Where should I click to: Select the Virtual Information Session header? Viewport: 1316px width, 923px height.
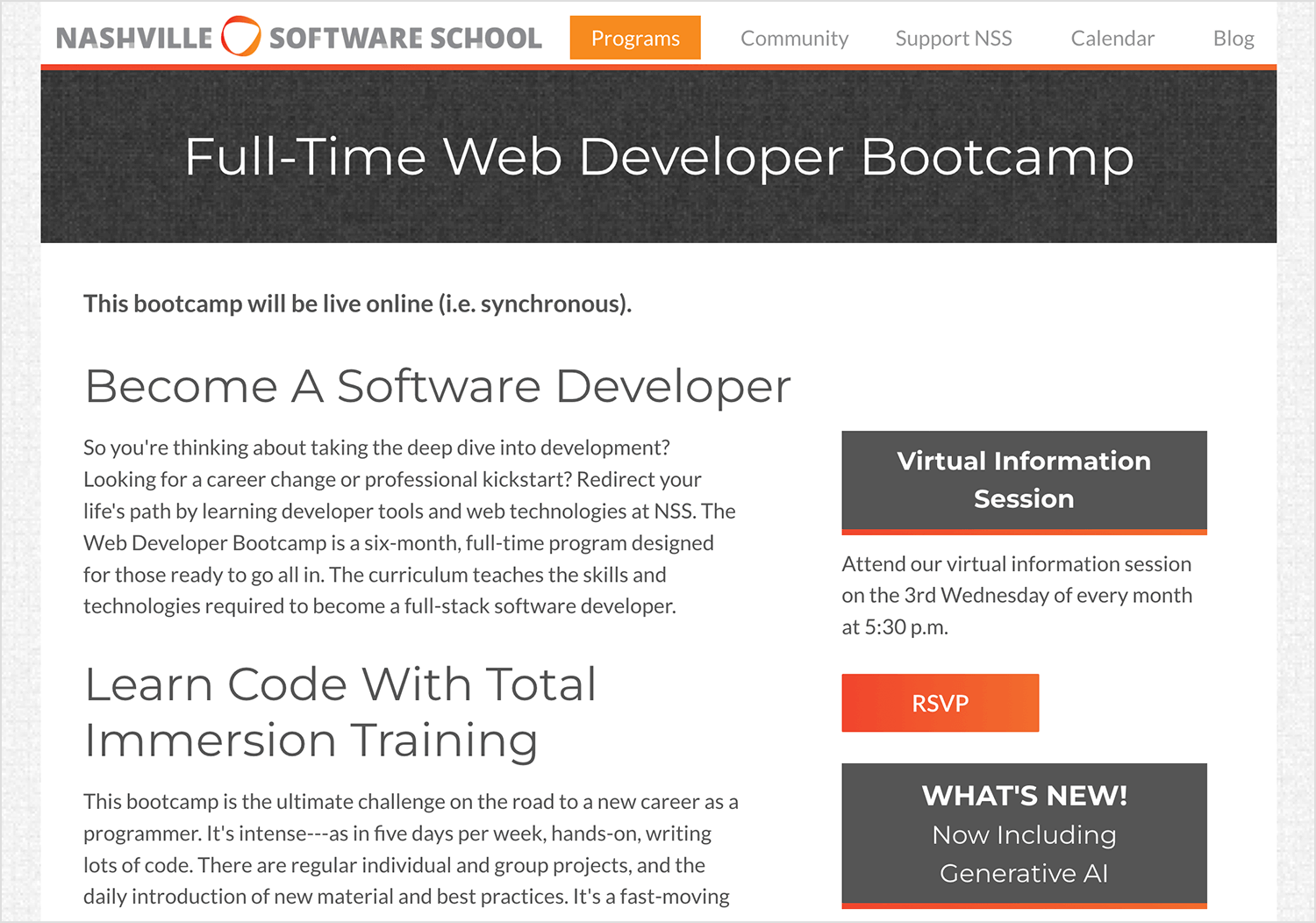coord(1025,482)
